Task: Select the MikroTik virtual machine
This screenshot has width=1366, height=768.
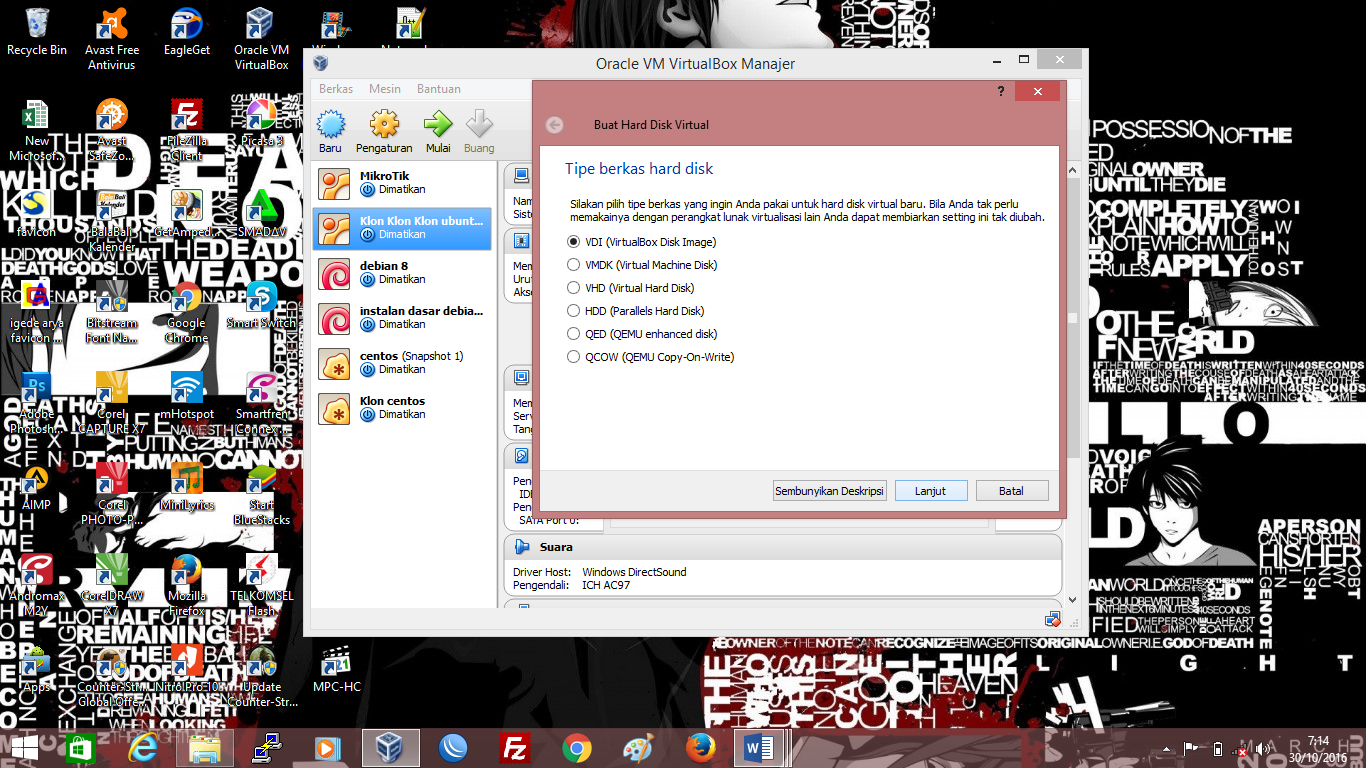Action: [403, 183]
